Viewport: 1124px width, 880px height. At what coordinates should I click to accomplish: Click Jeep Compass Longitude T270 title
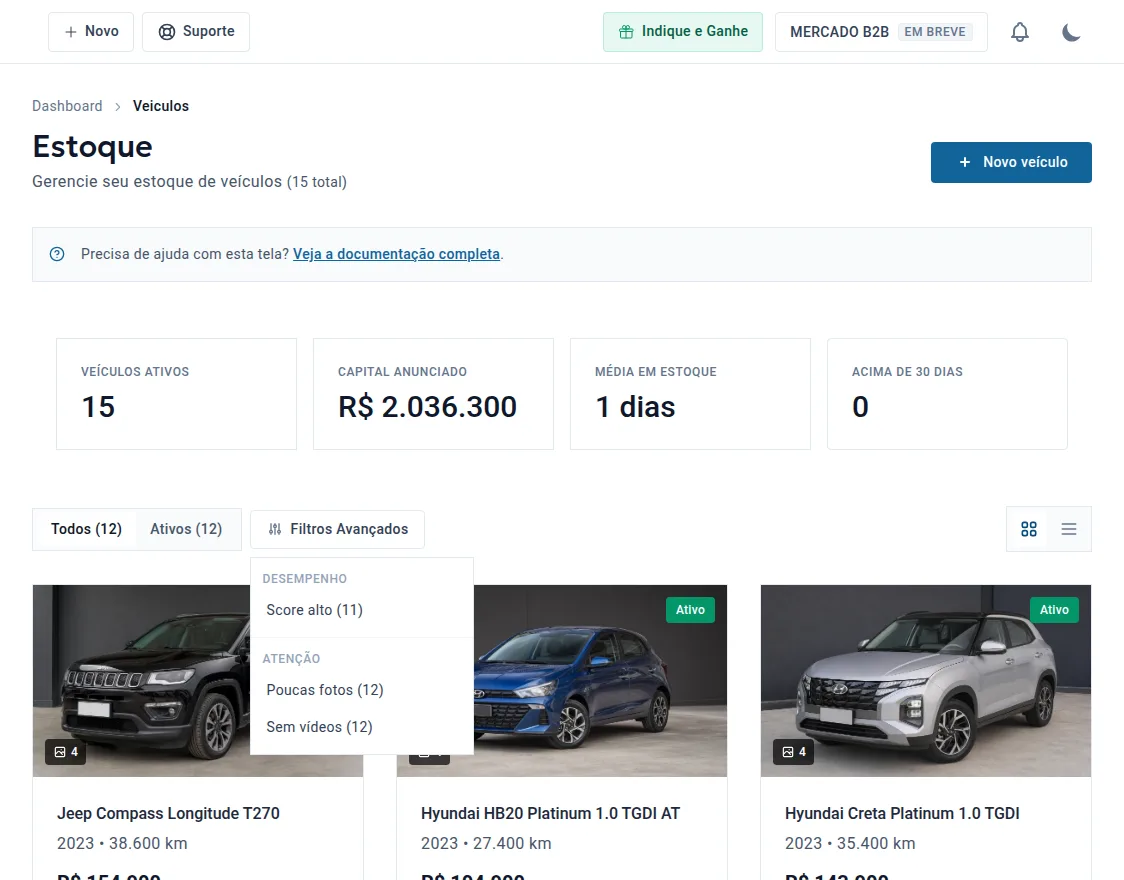pyautogui.click(x=168, y=813)
